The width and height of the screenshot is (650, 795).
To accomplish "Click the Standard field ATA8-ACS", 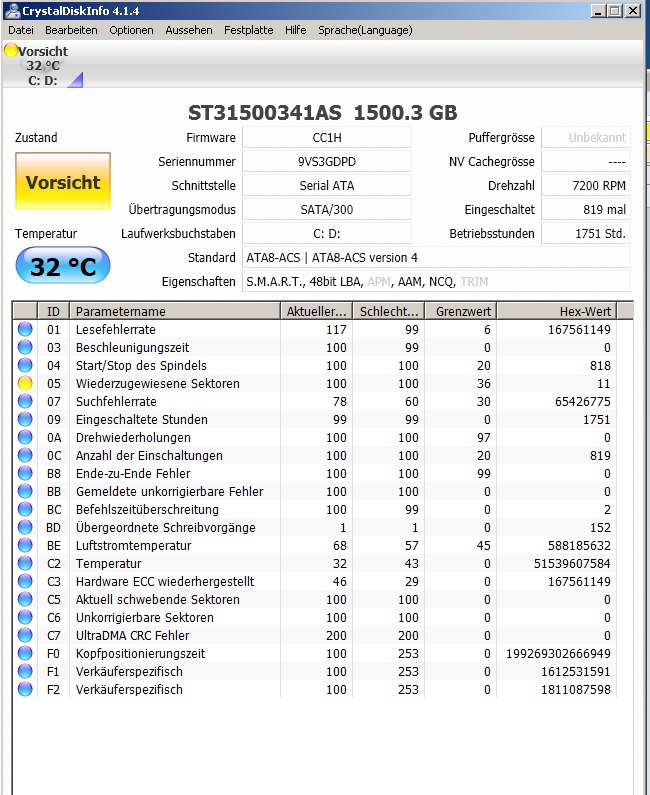I will (437, 258).
